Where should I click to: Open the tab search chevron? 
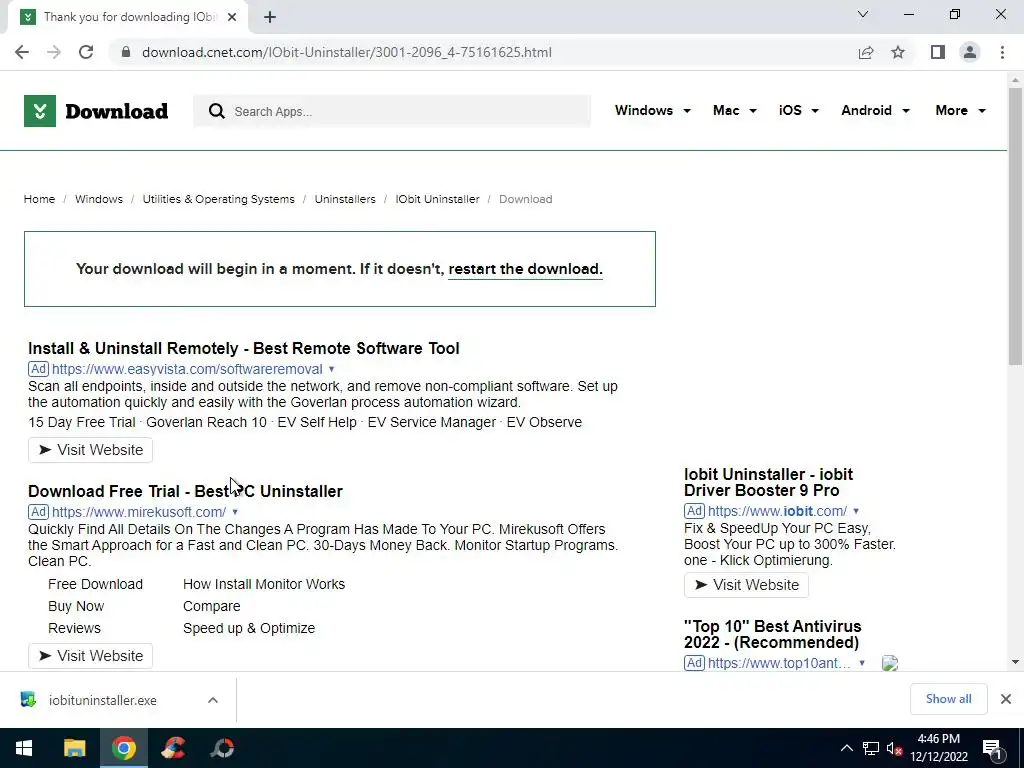point(863,14)
